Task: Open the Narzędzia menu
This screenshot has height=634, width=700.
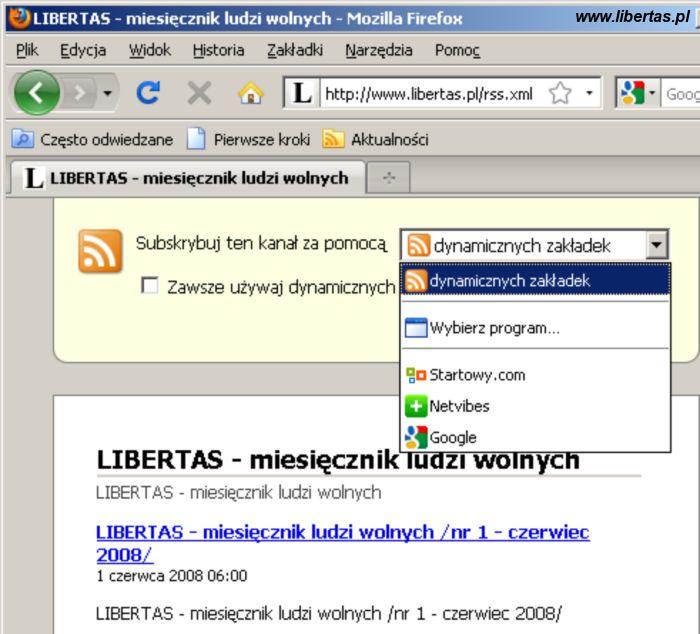Action: (378, 49)
